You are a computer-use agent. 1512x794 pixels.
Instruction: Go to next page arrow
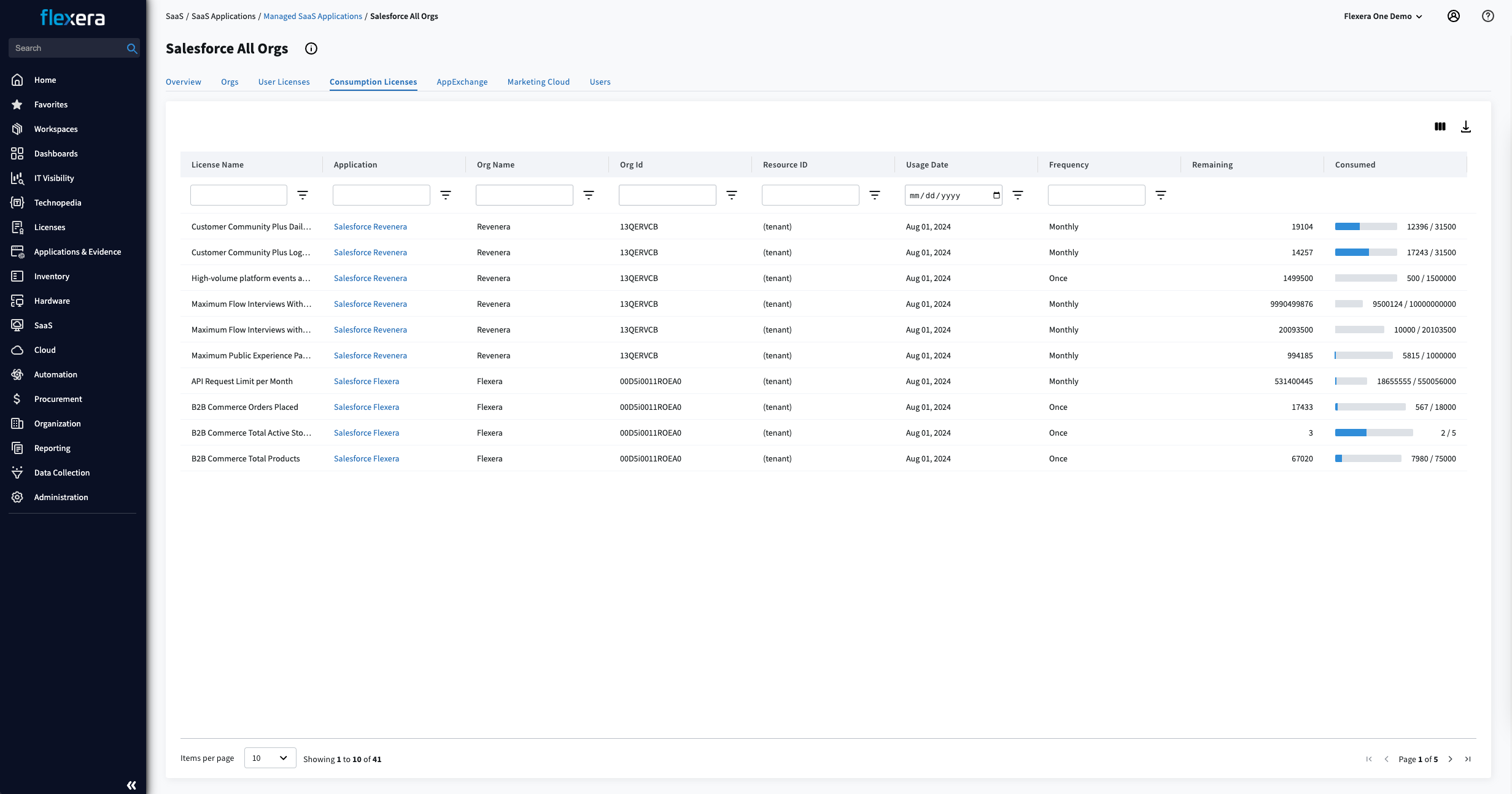[1451, 759]
